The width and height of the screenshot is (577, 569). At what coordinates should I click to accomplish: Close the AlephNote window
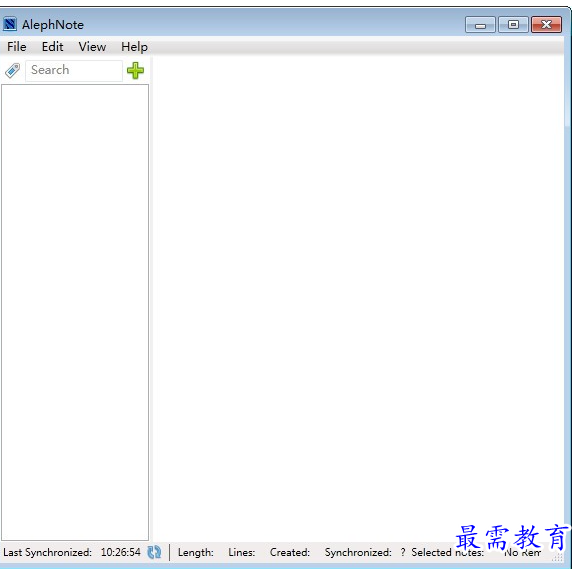tap(546, 25)
